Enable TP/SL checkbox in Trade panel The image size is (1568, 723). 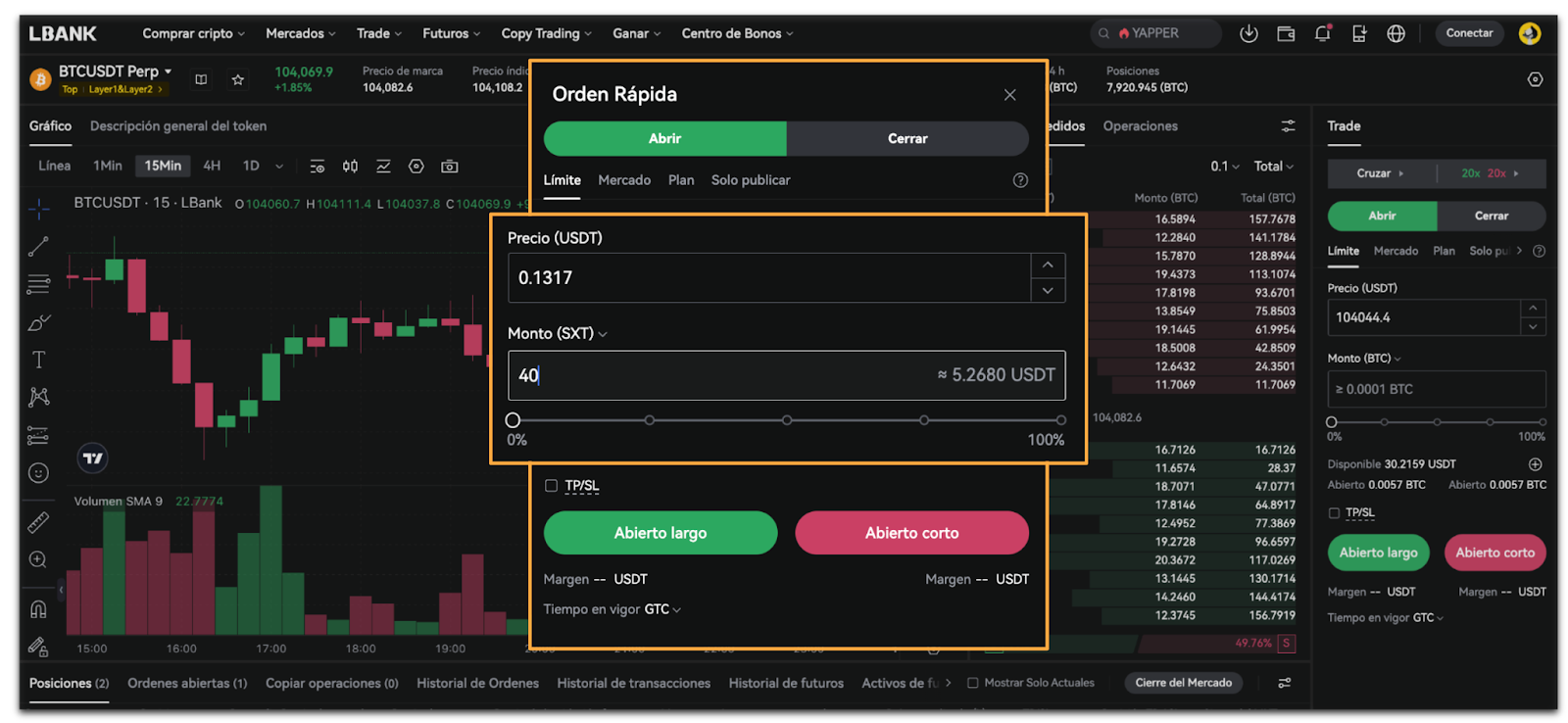pyautogui.click(x=1334, y=512)
